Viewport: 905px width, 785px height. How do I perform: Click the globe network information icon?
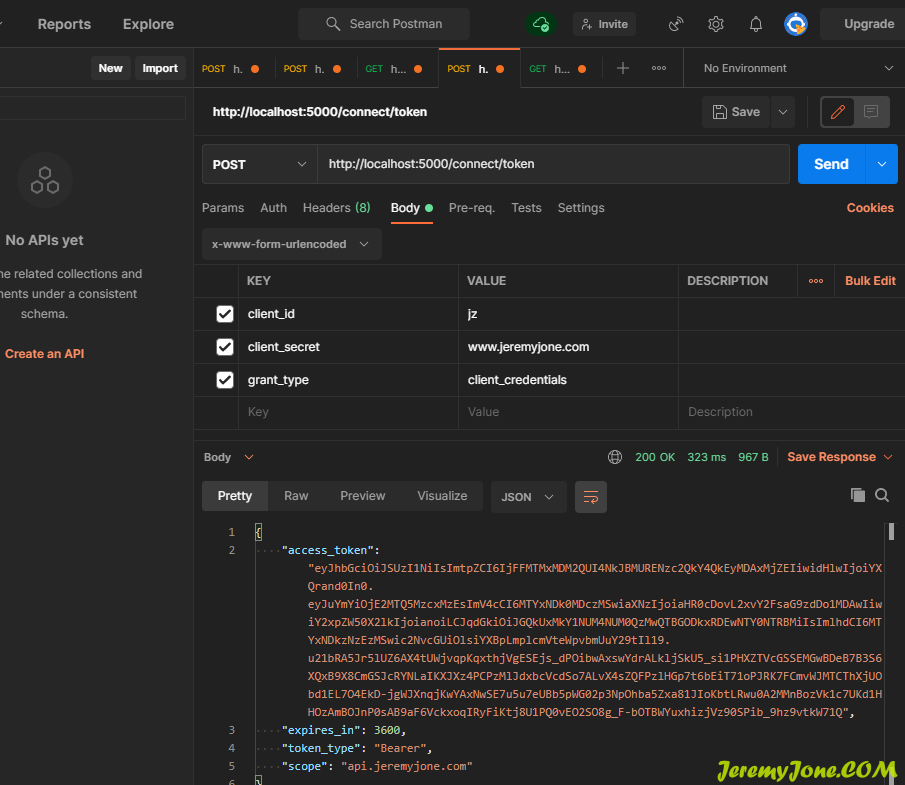point(615,457)
